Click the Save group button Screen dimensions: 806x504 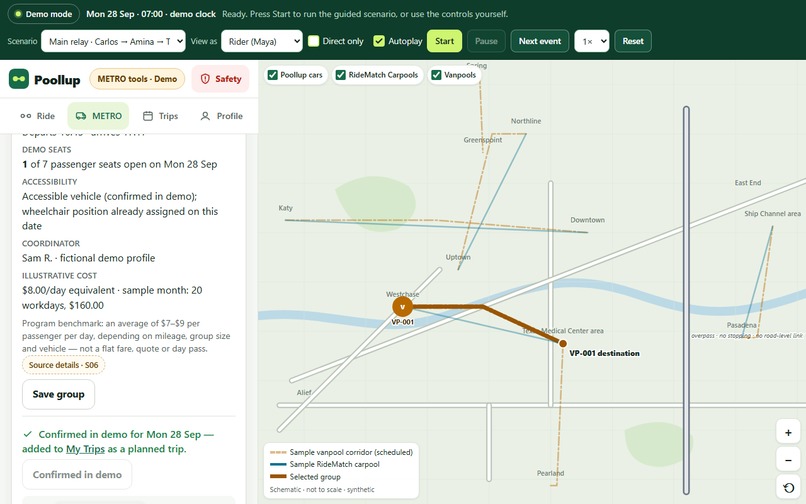(59, 394)
